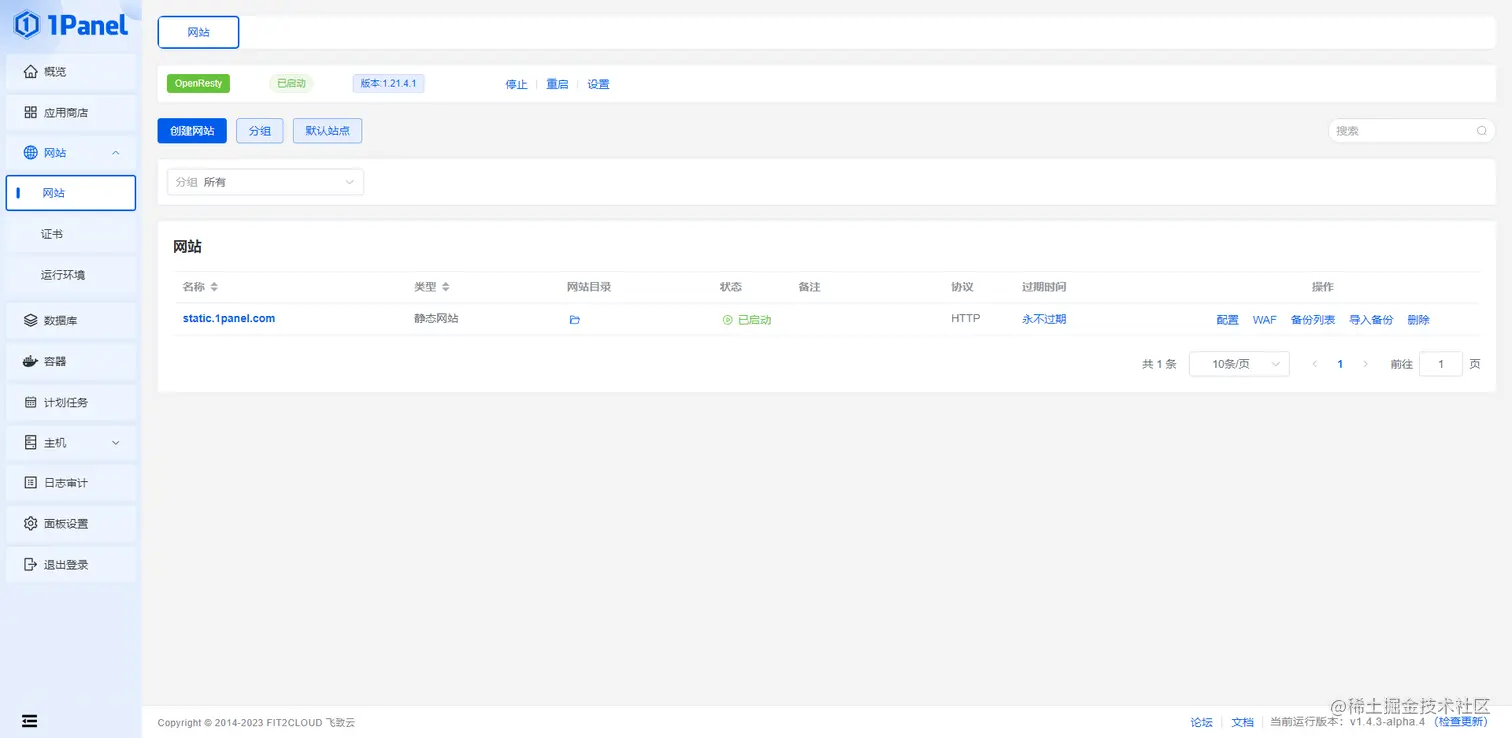The width and height of the screenshot is (1512, 738).
Task: Click the 默认站点 default site button
Action: coord(327,131)
